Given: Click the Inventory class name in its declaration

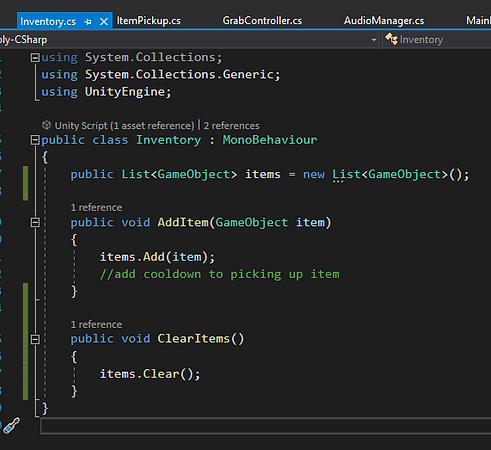Looking at the screenshot, I should 169,140.
